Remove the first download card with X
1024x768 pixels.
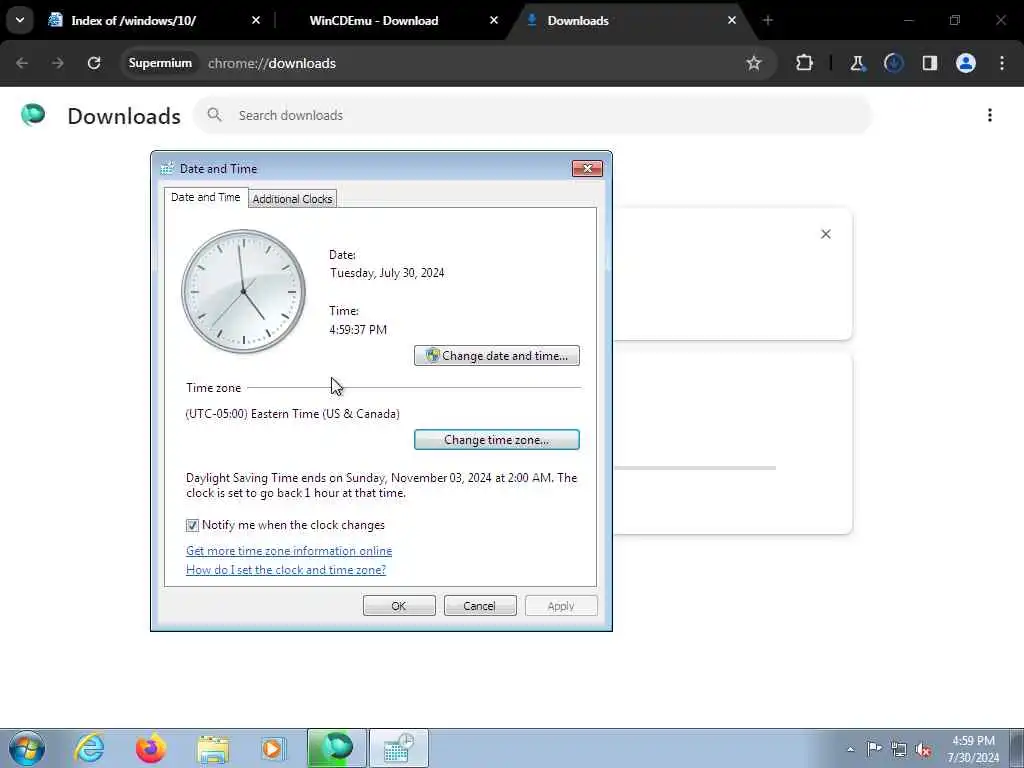825,234
